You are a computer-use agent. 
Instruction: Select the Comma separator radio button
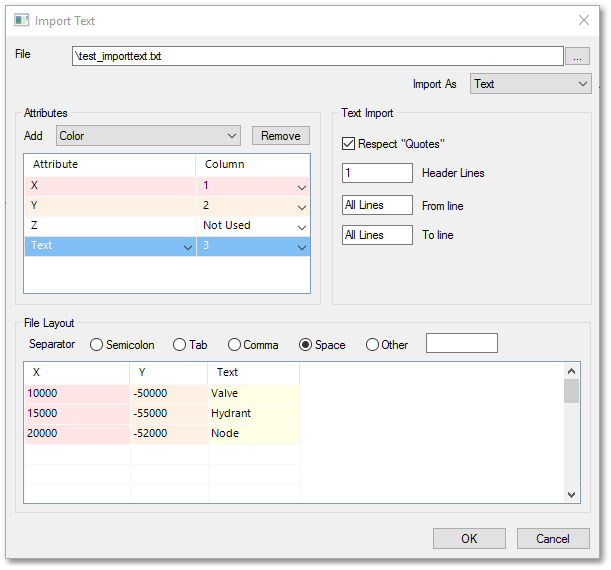coord(234,345)
